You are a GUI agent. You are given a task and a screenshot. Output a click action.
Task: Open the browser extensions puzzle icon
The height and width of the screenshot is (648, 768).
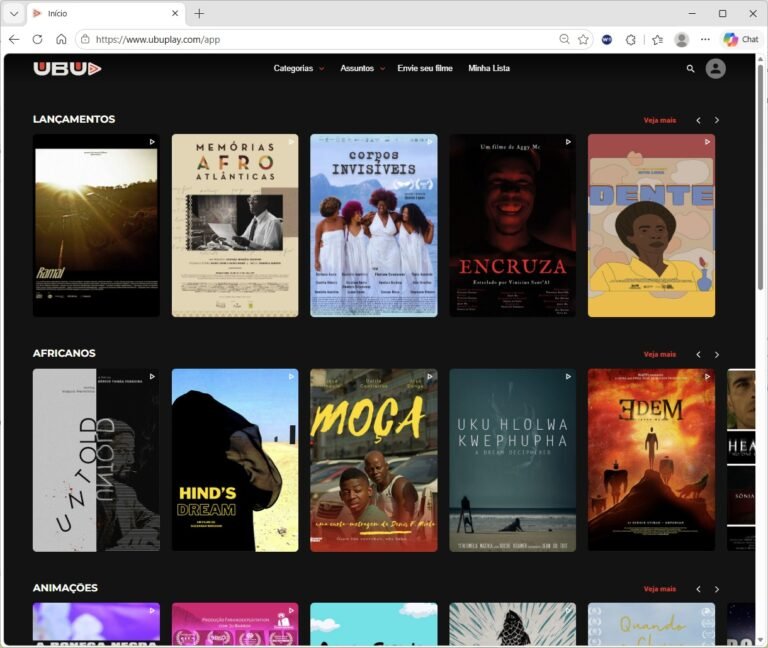click(630, 40)
